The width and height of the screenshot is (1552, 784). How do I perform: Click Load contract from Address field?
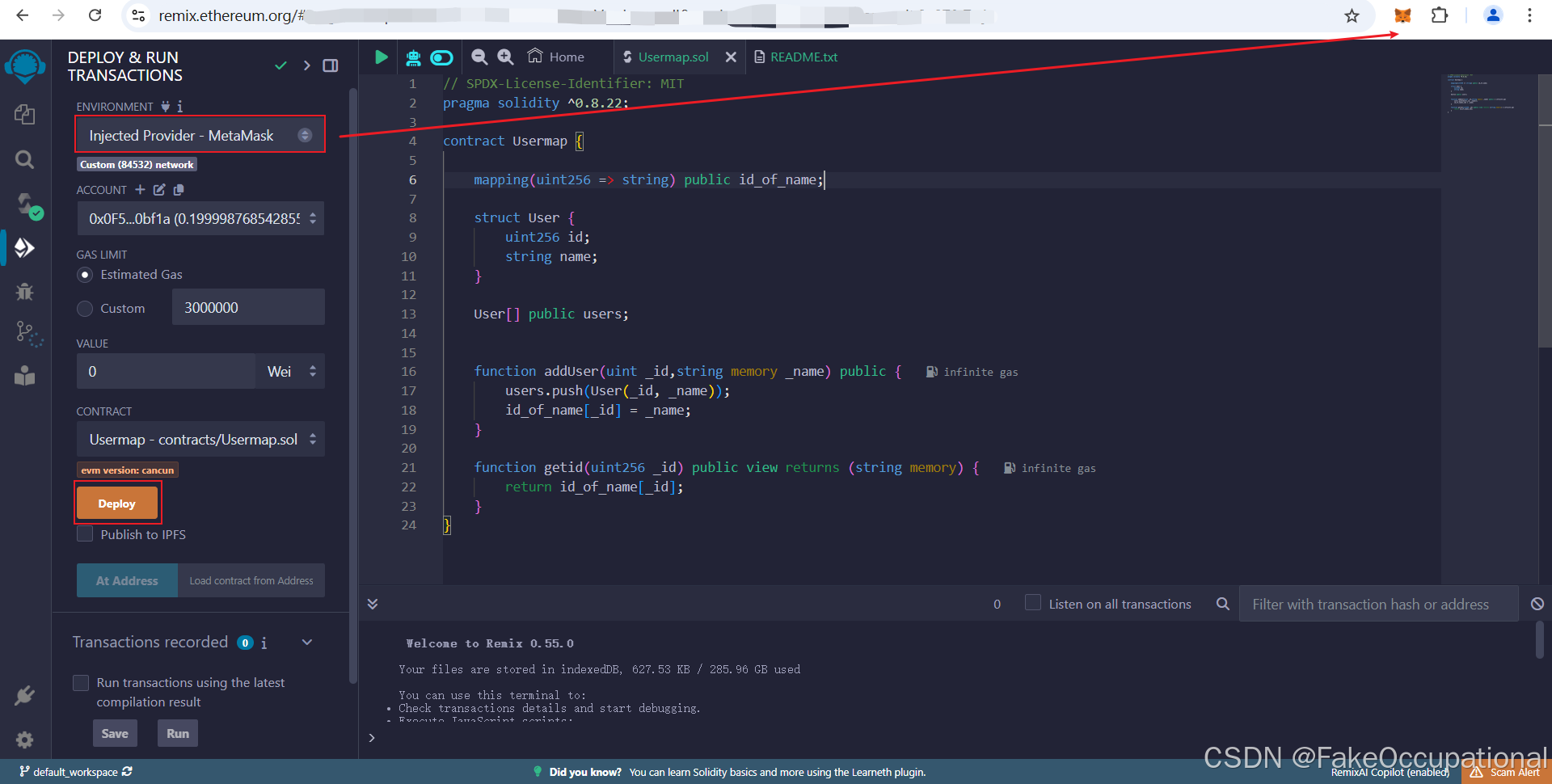click(251, 580)
